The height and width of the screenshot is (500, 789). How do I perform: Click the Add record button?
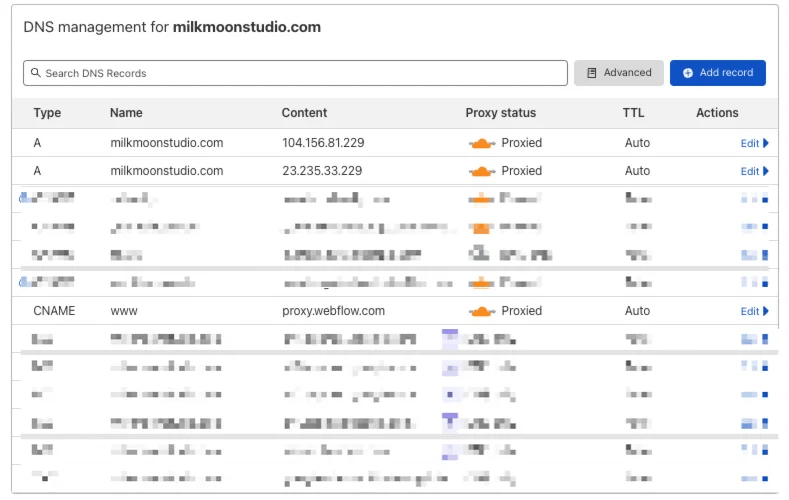[718, 73]
